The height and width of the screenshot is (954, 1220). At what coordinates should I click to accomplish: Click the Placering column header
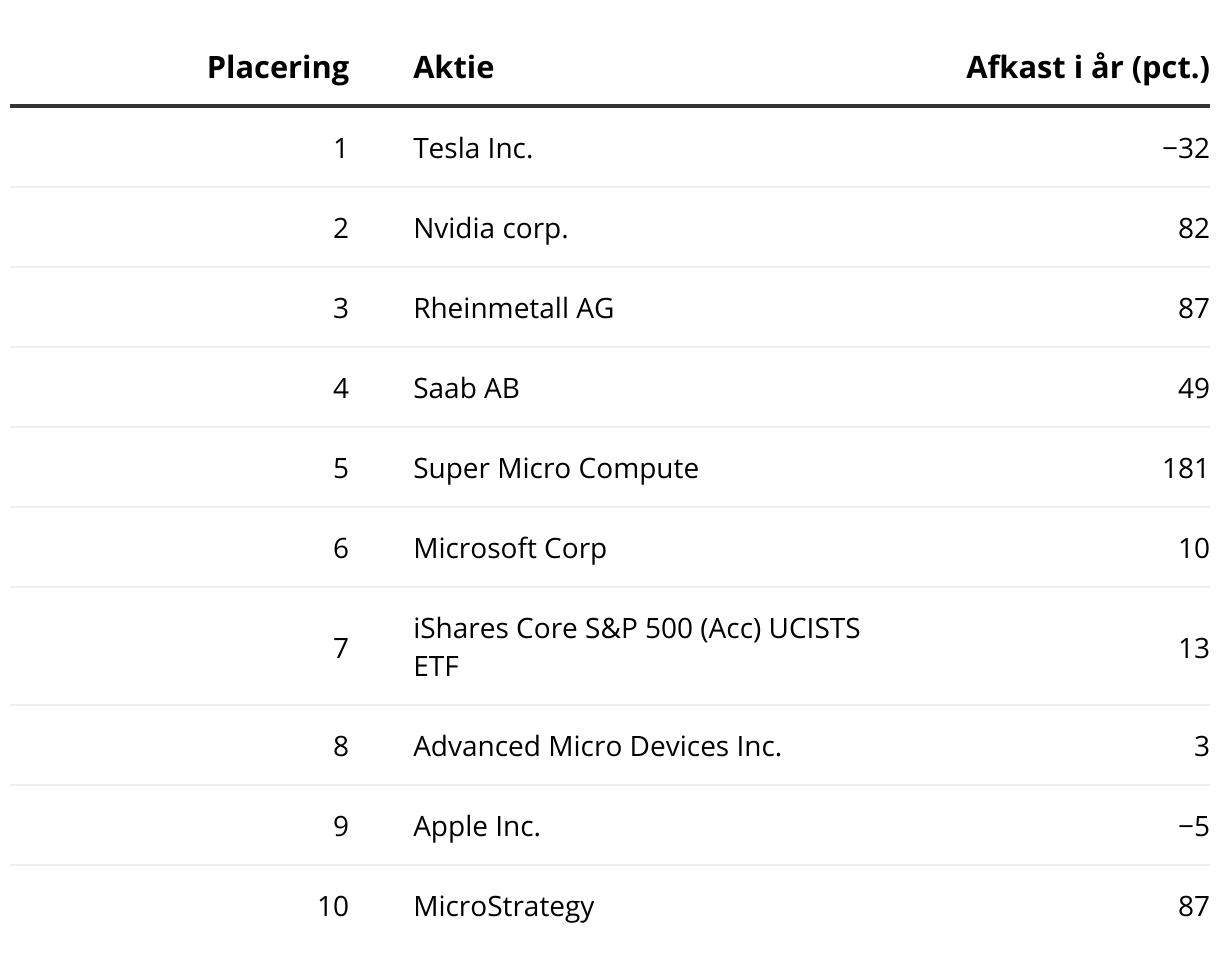278,68
